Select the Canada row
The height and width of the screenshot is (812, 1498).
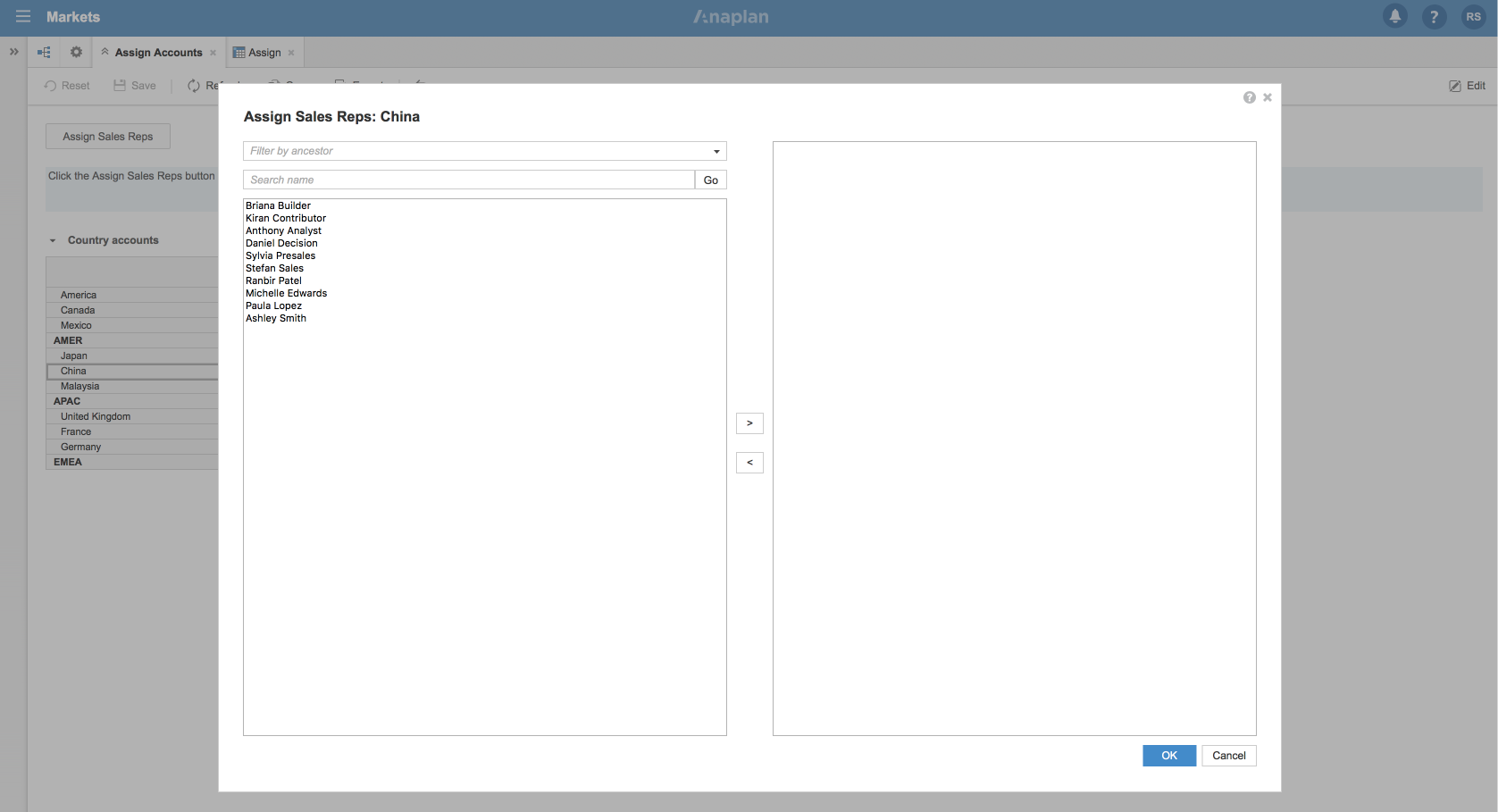pos(132,310)
